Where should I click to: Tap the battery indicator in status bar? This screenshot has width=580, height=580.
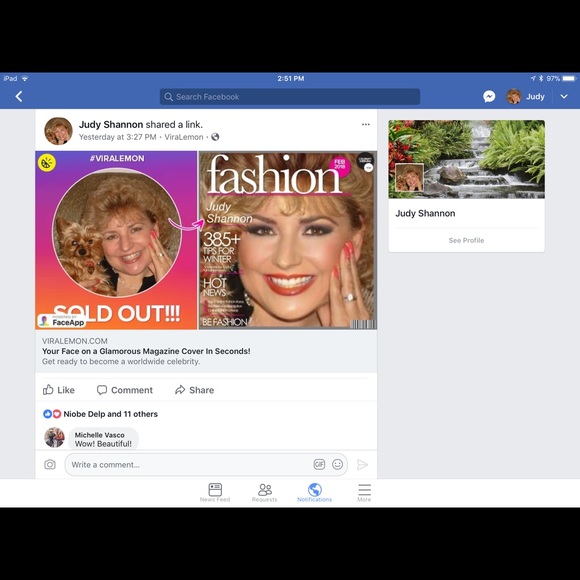pos(569,78)
